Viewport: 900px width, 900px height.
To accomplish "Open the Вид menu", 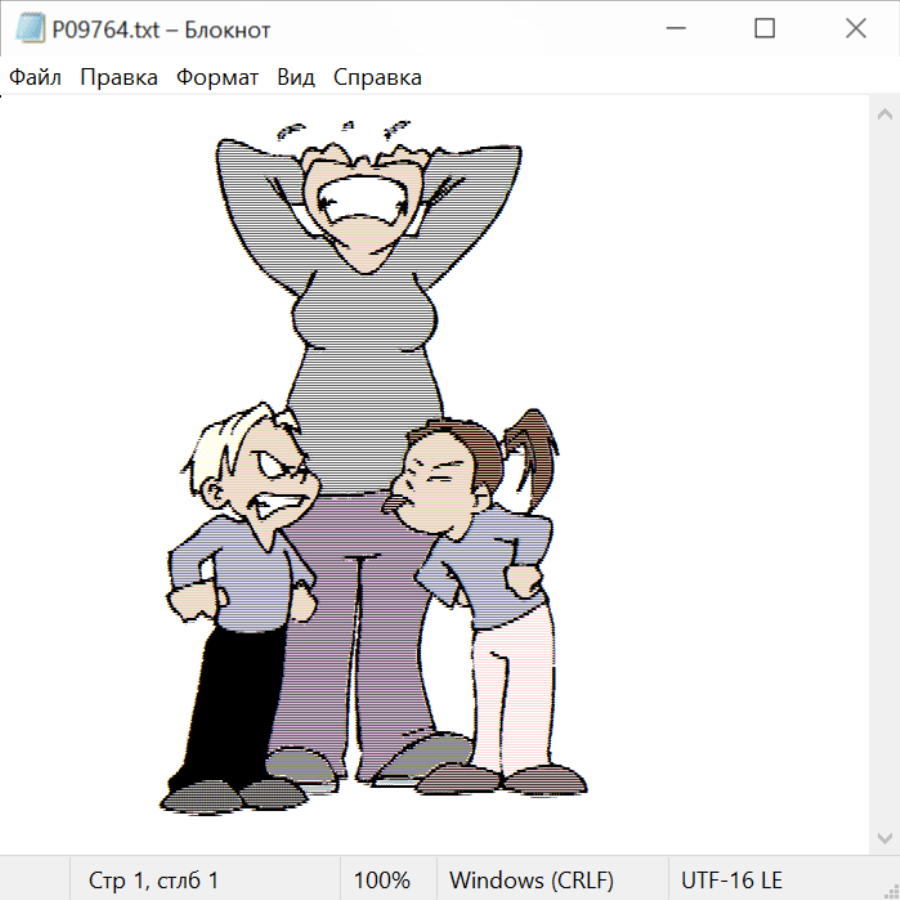I will [296, 77].
